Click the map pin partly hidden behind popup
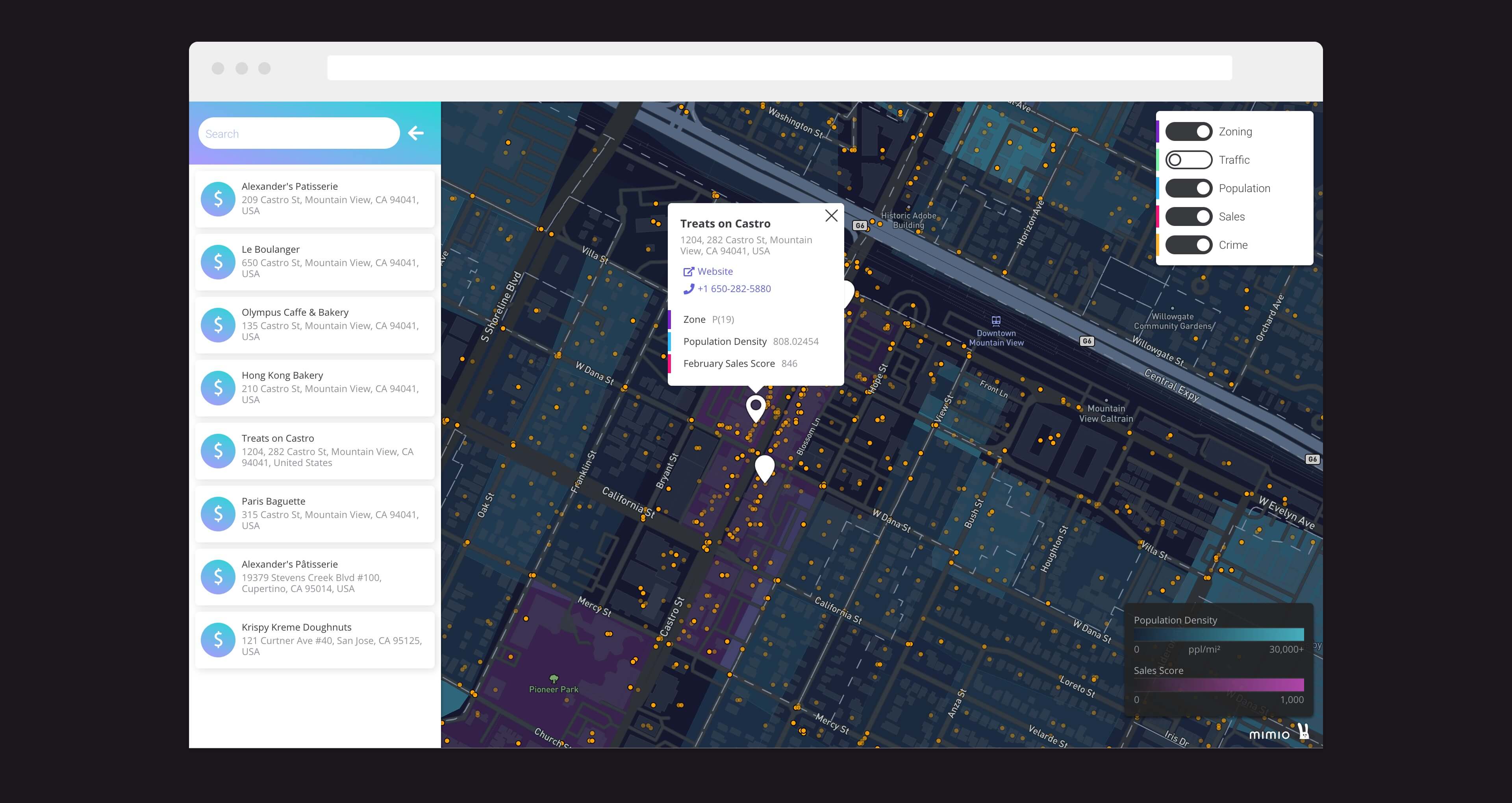1512x803 pixels. pyautogui.click(x=849, y=294)
